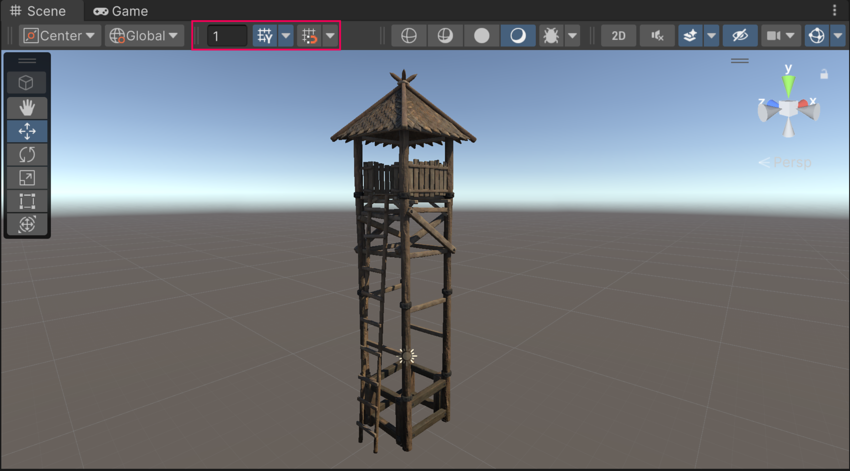Click the grid size input field
Image resolution: width=850 pixels, height=471 pixels.
click(x=227, y=36)
